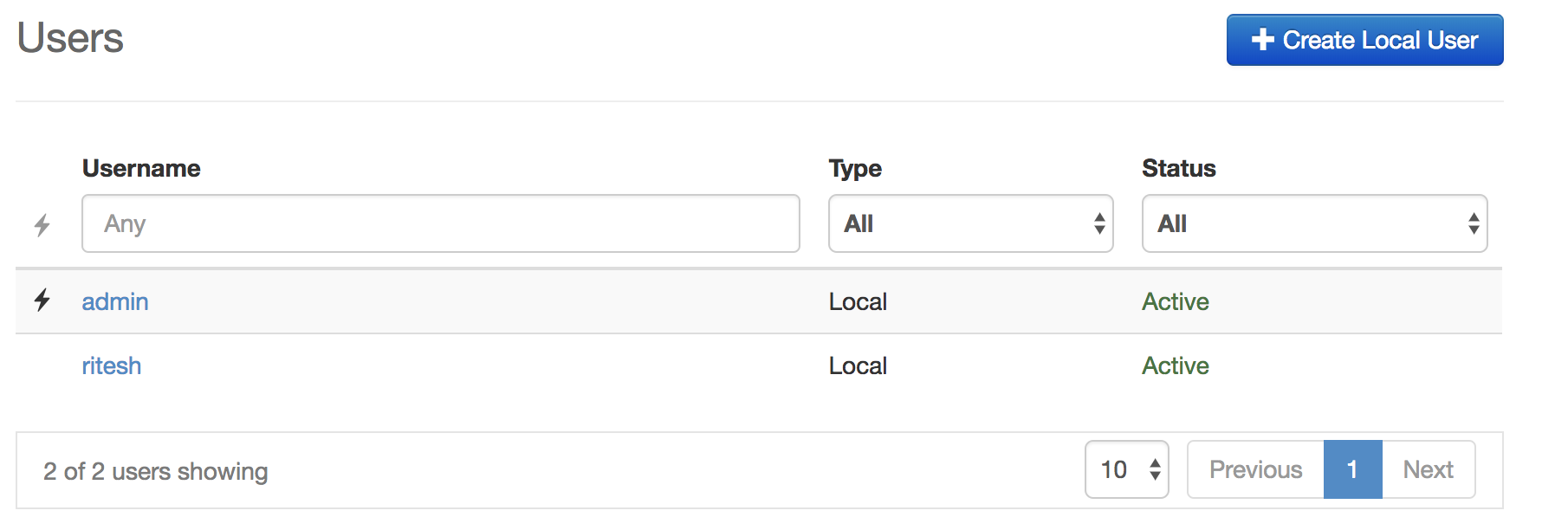Click the Local type in ritesh row

coord(858,365)
